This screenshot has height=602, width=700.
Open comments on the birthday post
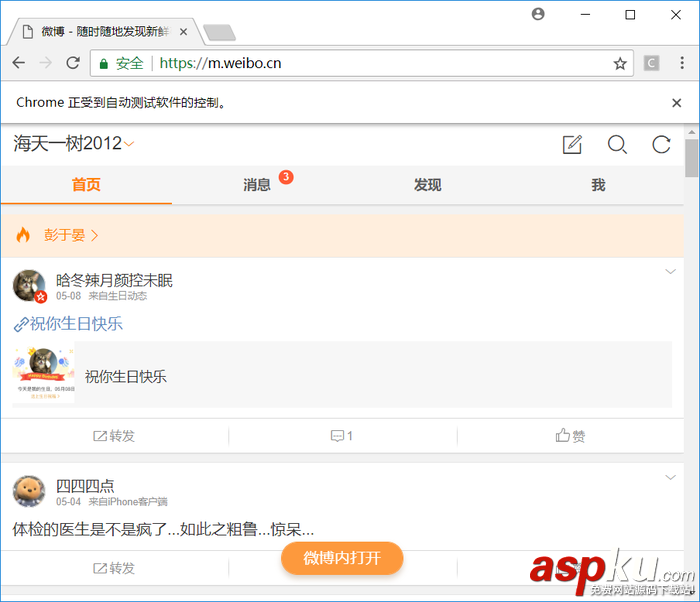[x=342, y=436]
